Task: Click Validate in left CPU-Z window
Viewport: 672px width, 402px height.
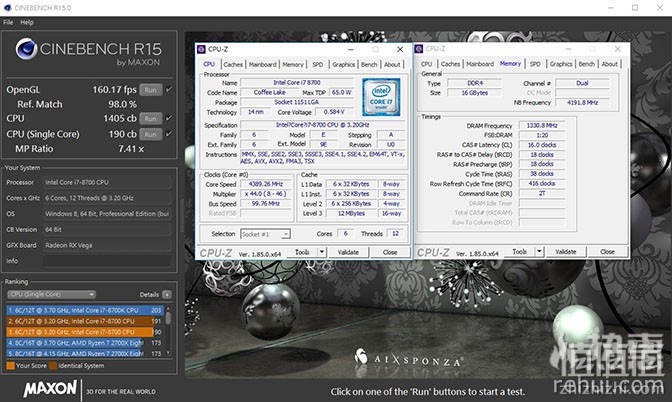Action: pos(348,252)
